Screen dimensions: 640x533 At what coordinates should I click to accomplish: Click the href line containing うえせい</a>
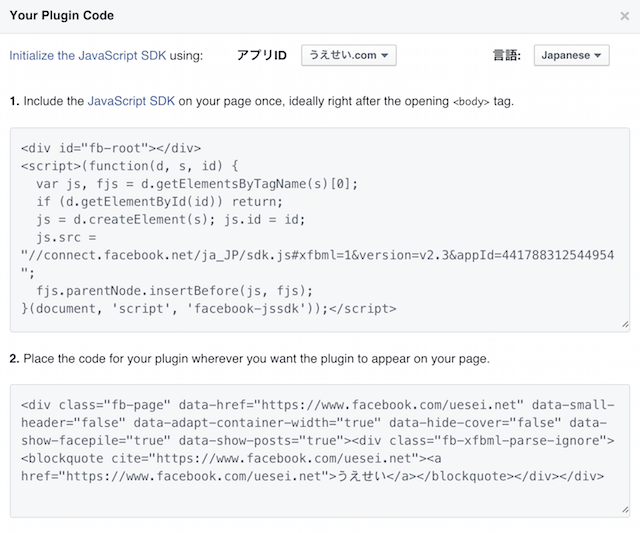312,476
